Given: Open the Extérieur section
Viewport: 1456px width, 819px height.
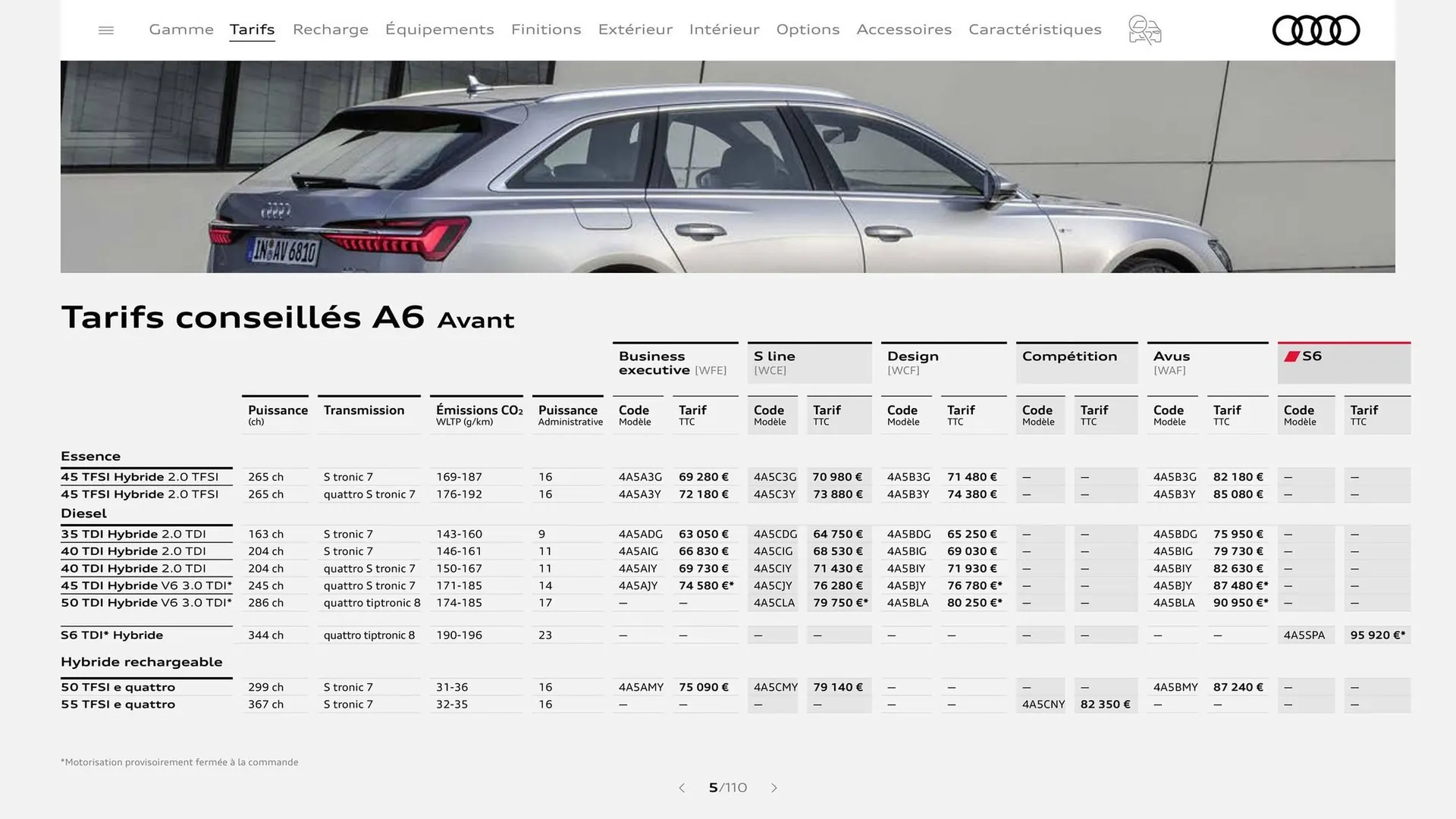Looking at the screenshot, I should coord(635,30).
